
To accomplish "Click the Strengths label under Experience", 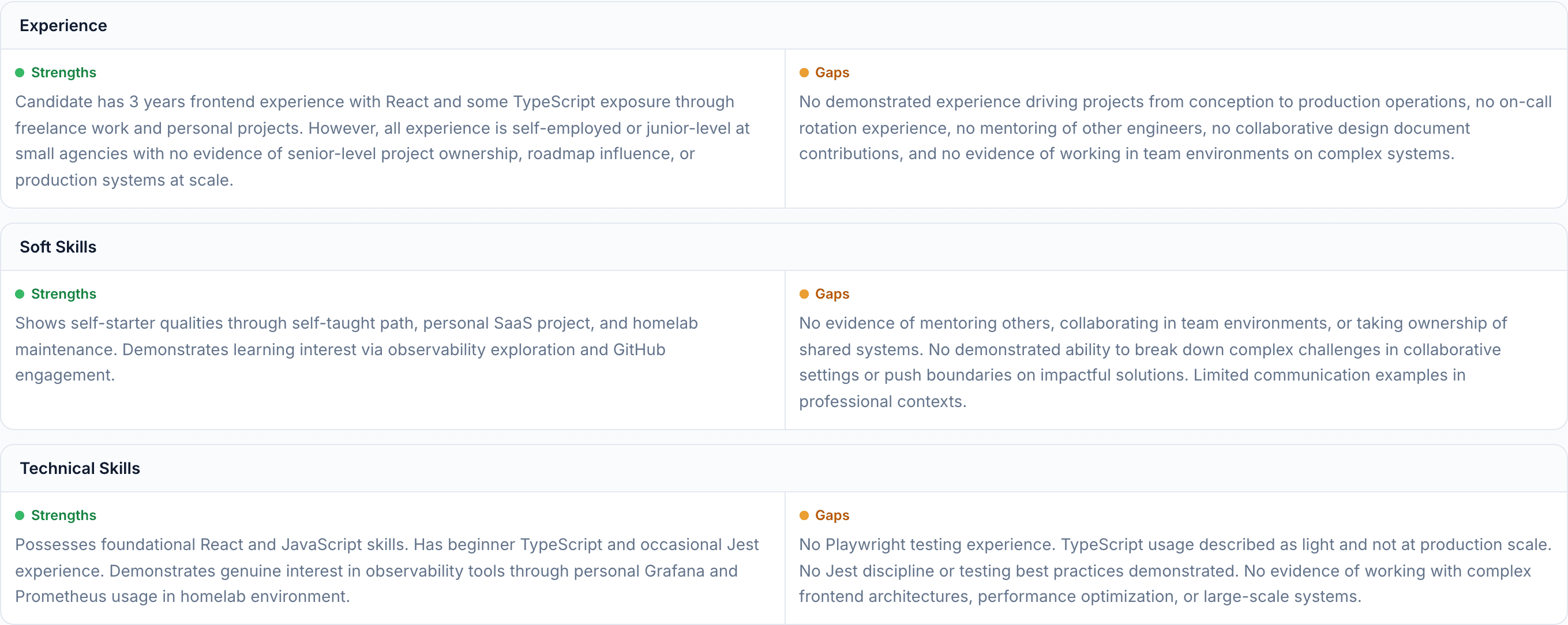I will (63, 73).
